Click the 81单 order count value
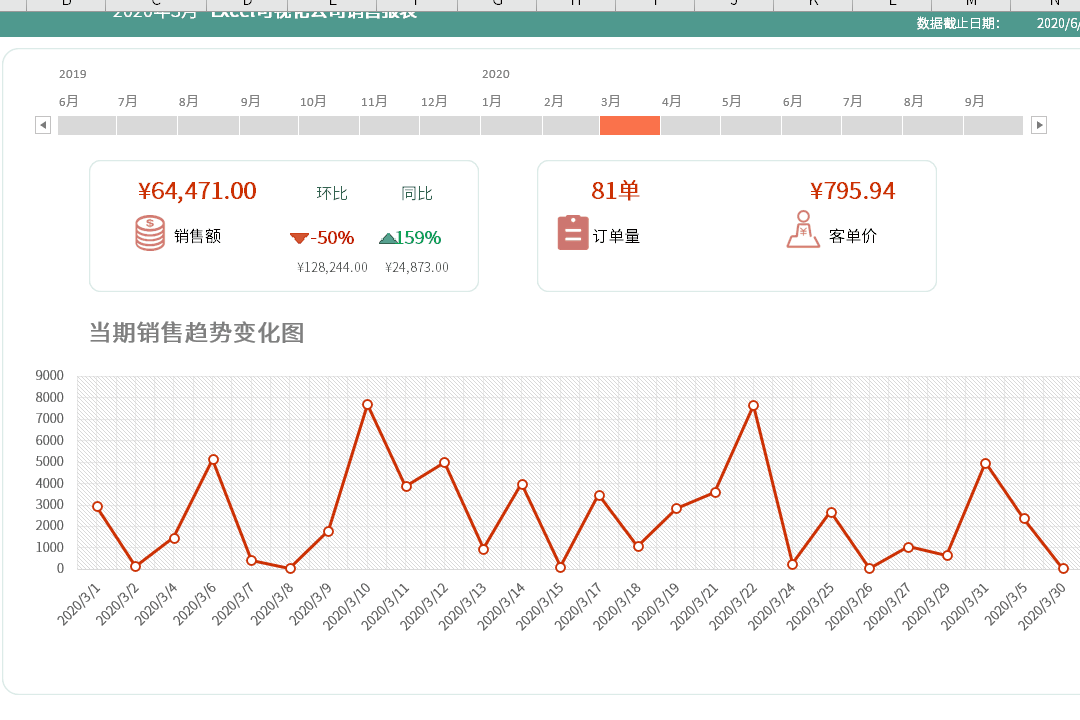The width and height of the screenshot is (1080, 720). 615,190
